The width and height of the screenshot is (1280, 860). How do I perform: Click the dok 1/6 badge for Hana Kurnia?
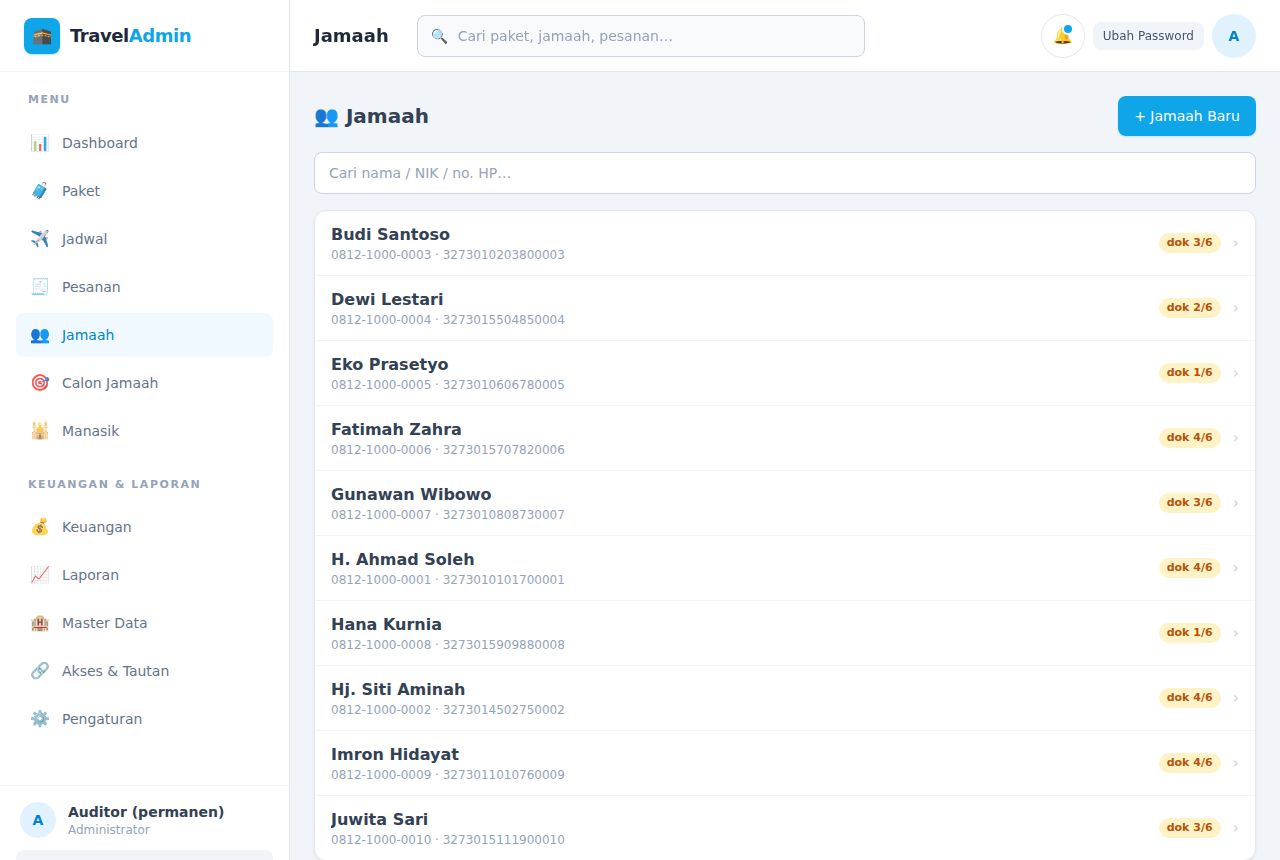(x=1190, y=633)
